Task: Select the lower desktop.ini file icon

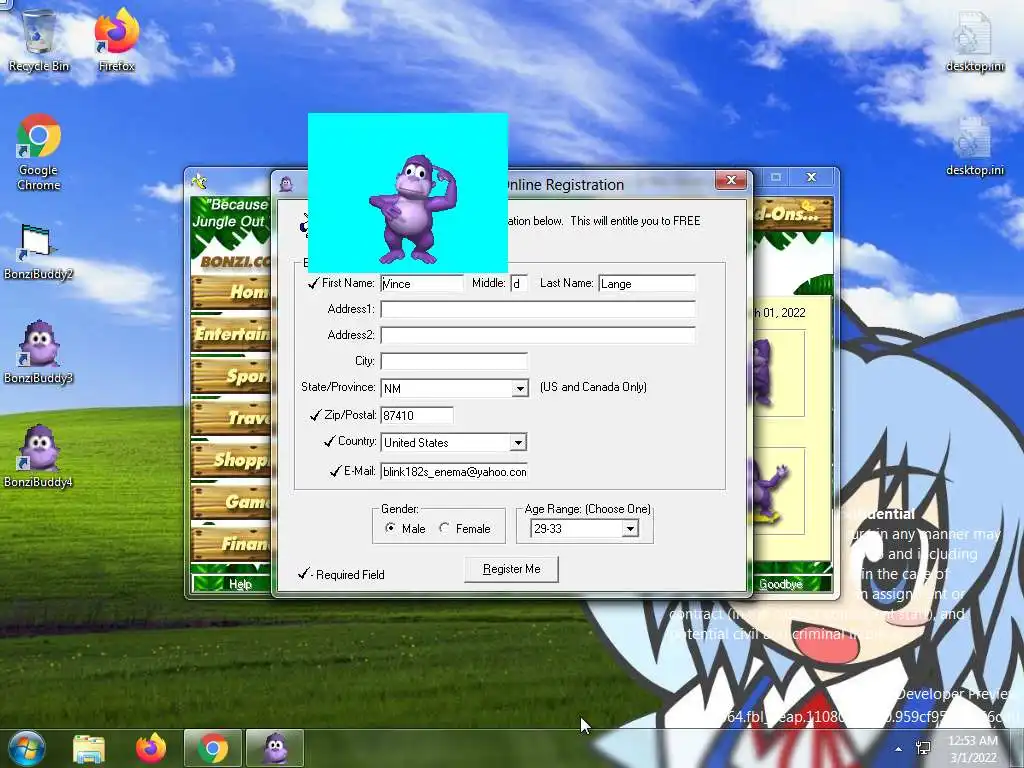Action: coord(974,146)
